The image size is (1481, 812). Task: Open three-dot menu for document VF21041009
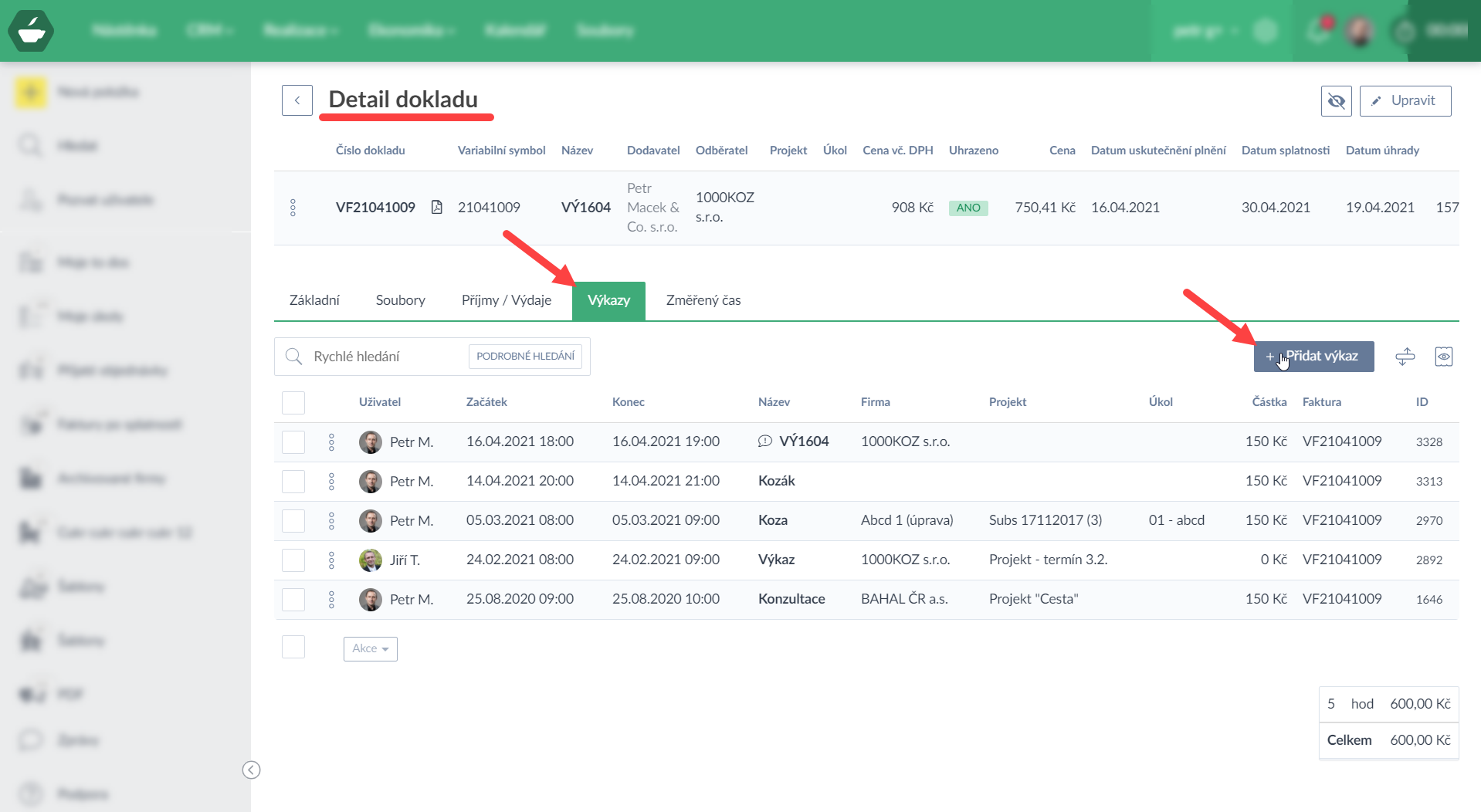tap(293, 208)
